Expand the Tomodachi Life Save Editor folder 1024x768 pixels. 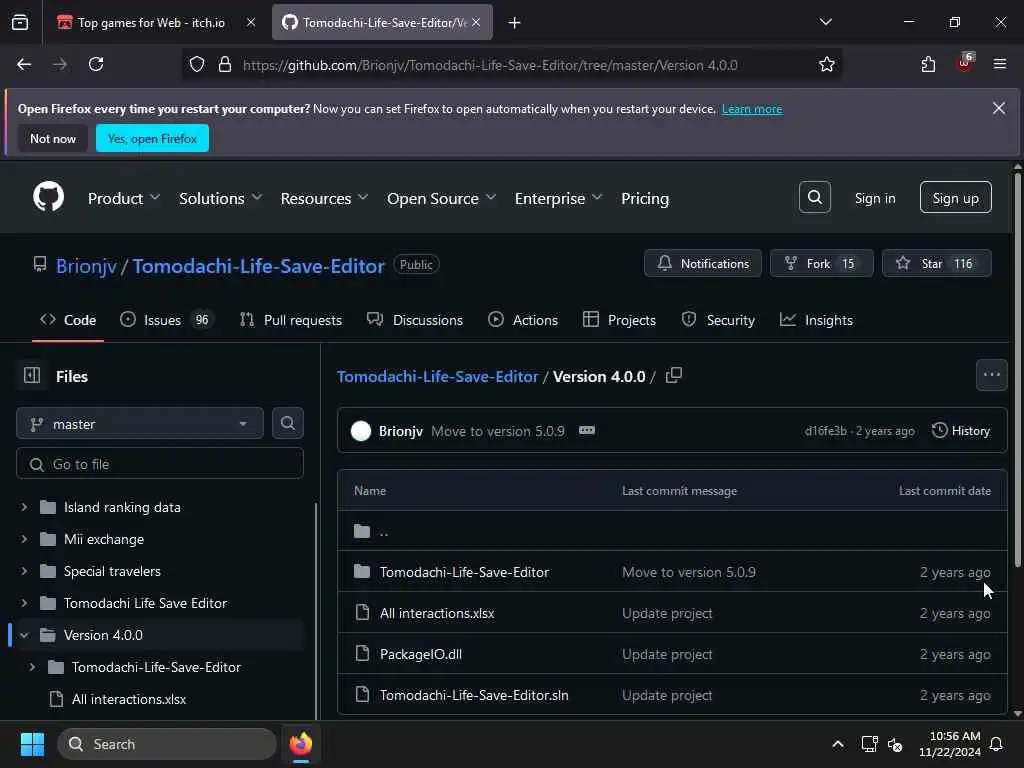coord(24,603)
